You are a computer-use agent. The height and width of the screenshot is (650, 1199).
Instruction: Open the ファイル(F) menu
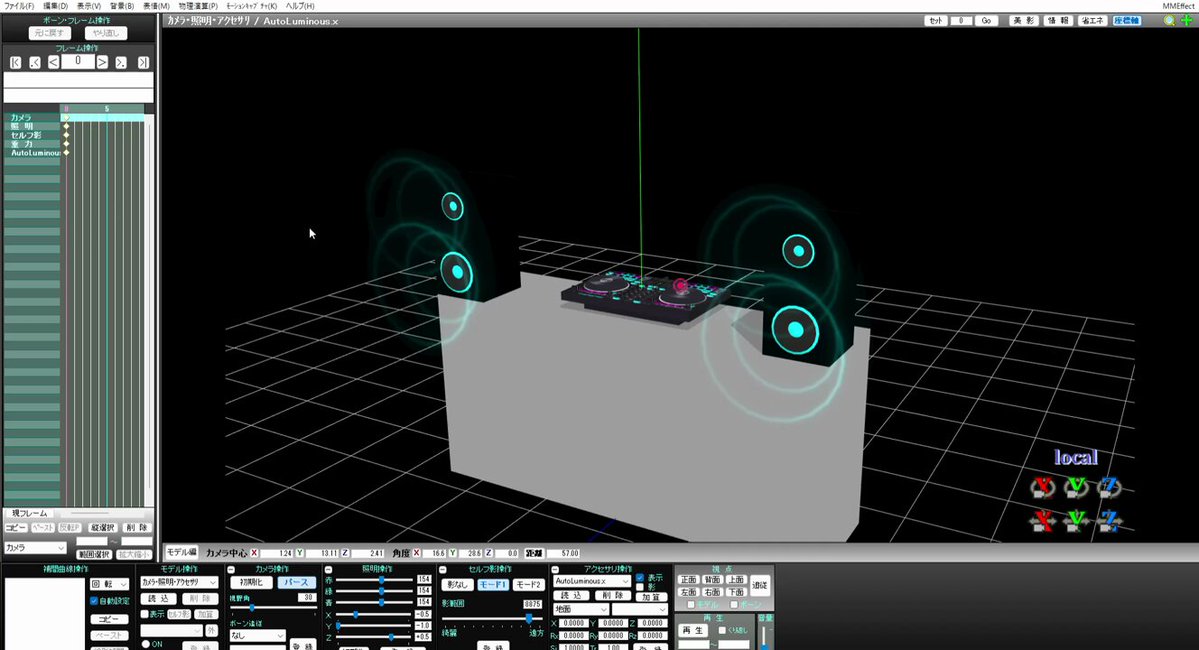click(19, 5)
